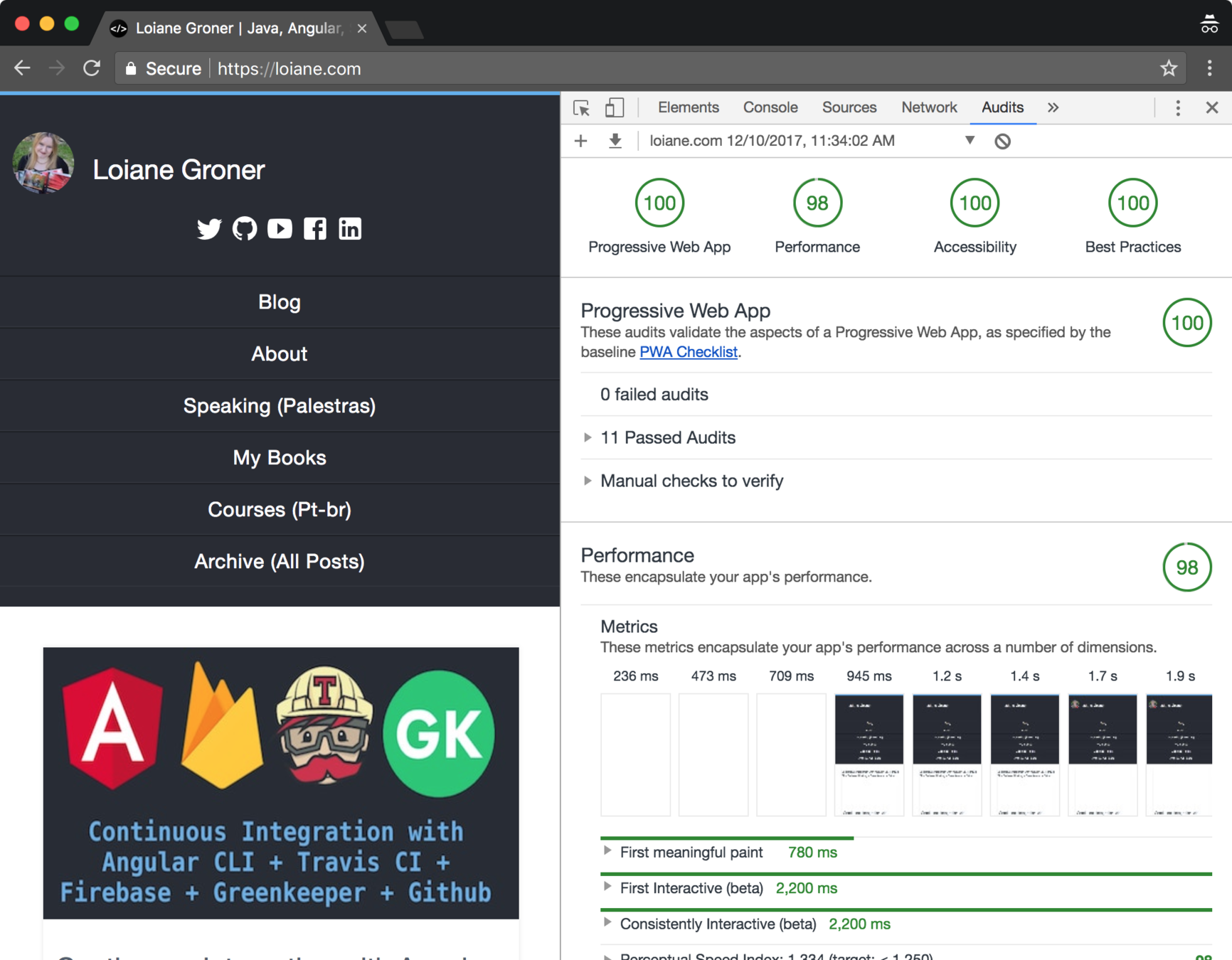The width and height of the screenshot is (1232, 960).
Task: Select the 1.7 s filmstrip screenshot
Action: [x=1103, y=755]
